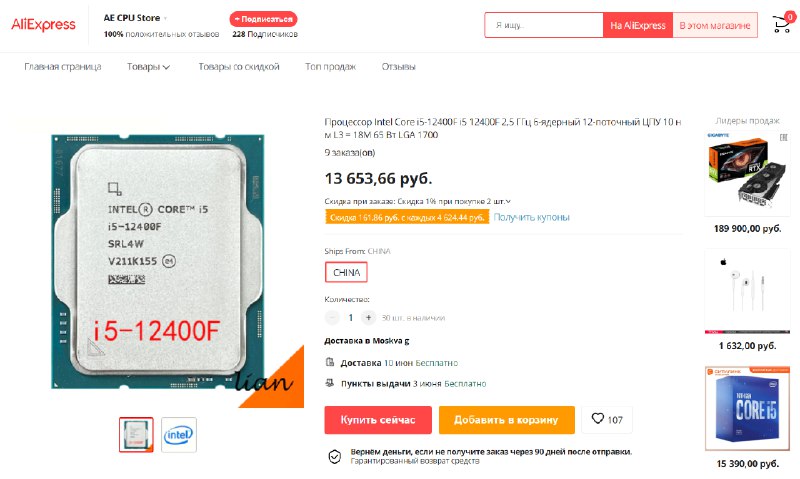Click the Получить купоны link
This screenshot has height=479, width=800.
pyautogui.click(x=532, y=217)
